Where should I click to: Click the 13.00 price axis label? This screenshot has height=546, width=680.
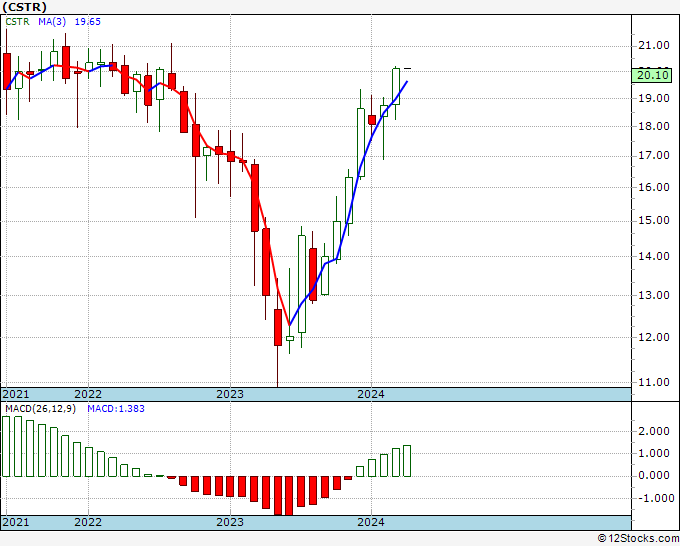(653, 295)
